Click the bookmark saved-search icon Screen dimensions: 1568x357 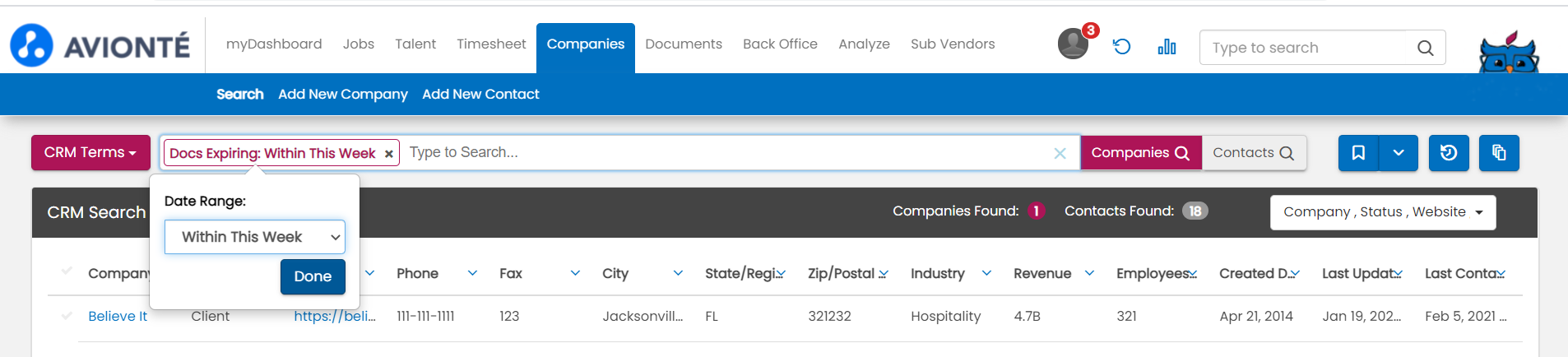point(1358,153)
